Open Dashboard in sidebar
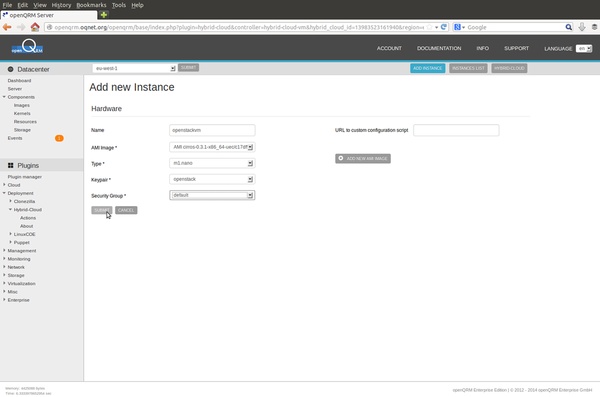This screenshot has height=397, width=600. click(x=19, y=80)
